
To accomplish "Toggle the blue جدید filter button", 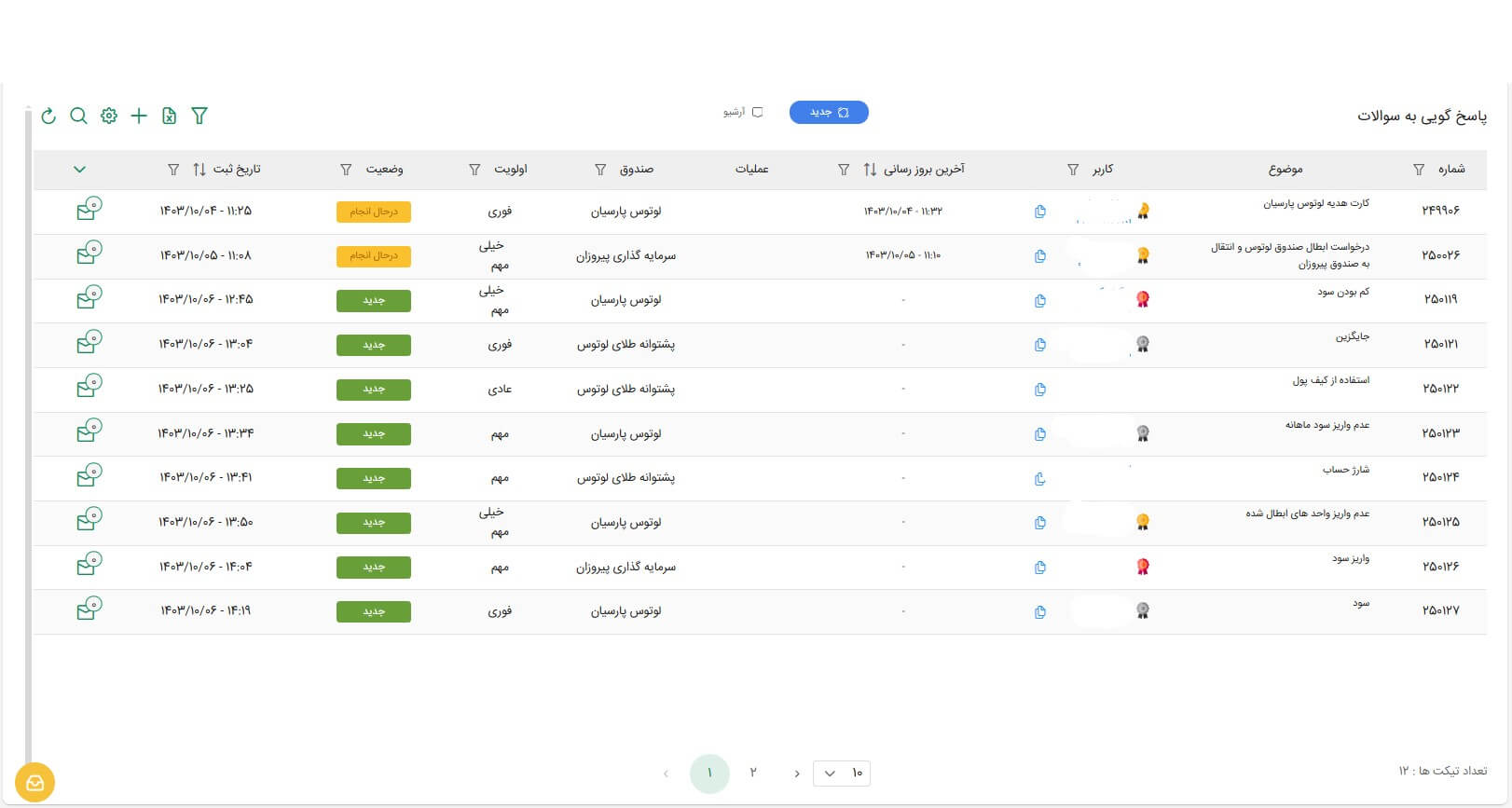I will (829, 113).
